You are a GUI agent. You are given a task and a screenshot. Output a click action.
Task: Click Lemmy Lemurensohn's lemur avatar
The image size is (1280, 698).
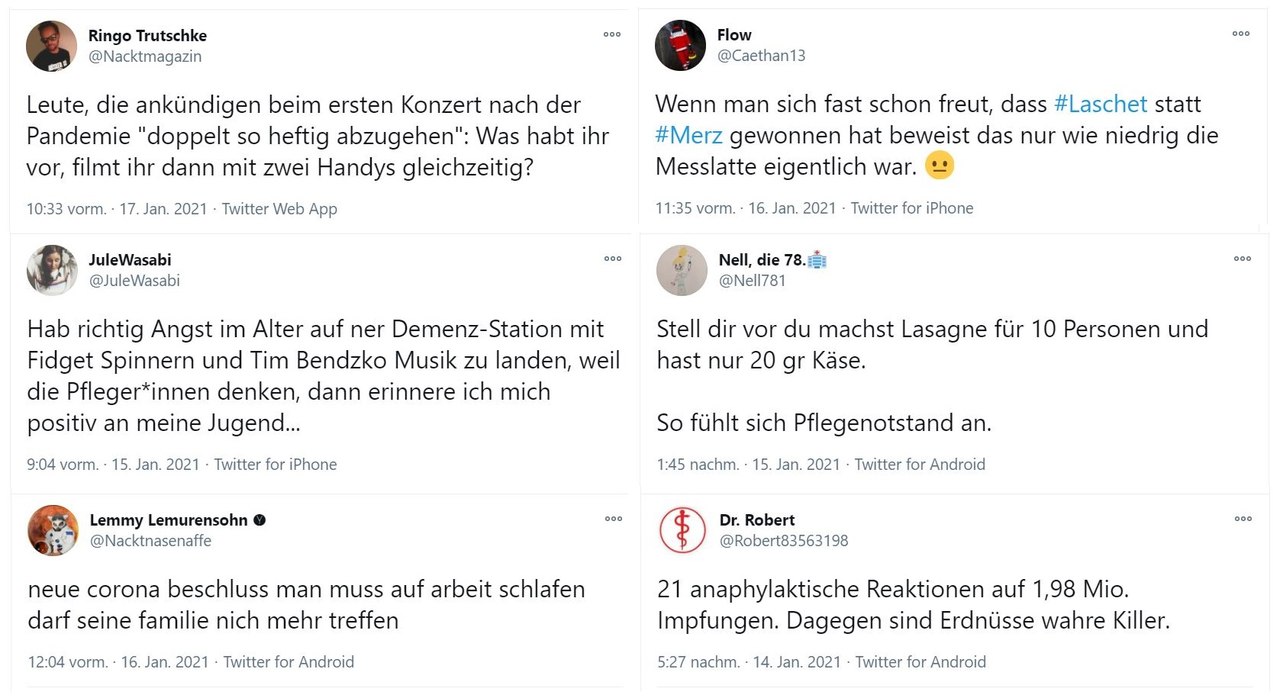(x=53, y=530)
